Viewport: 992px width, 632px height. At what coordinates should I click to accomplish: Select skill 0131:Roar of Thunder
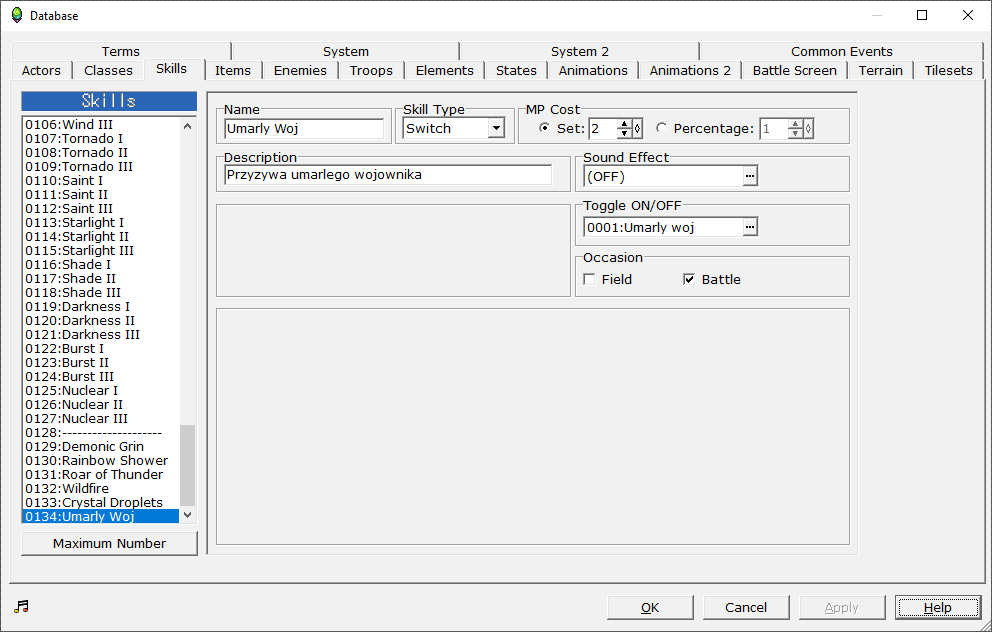[101, 474]
